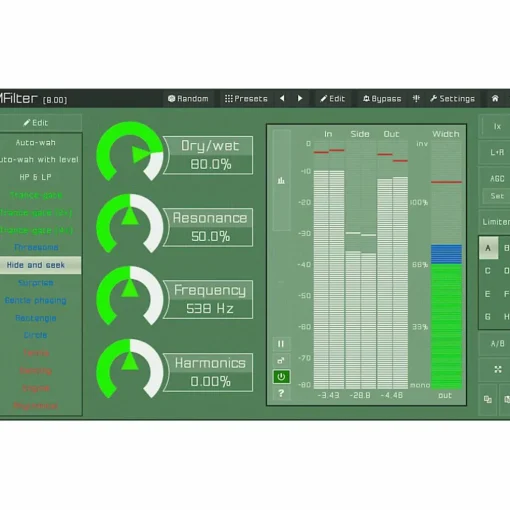The height and width of the screenshot is (510, 510).
Task: Toggle AGC automatic gain compensation
Action: [x=497, y=179]
